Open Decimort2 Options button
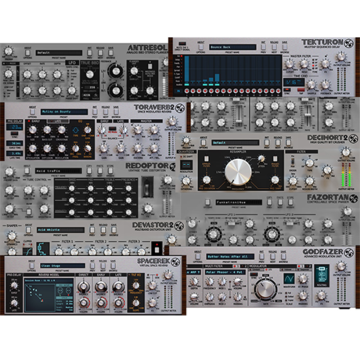360x360 pixels. point(203,142)
